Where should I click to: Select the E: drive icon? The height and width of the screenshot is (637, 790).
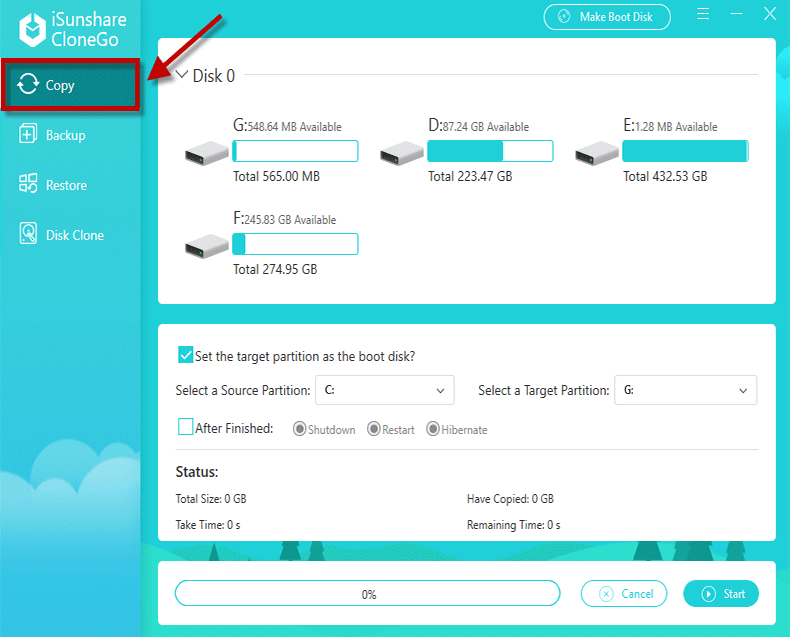tap(597, 153)
